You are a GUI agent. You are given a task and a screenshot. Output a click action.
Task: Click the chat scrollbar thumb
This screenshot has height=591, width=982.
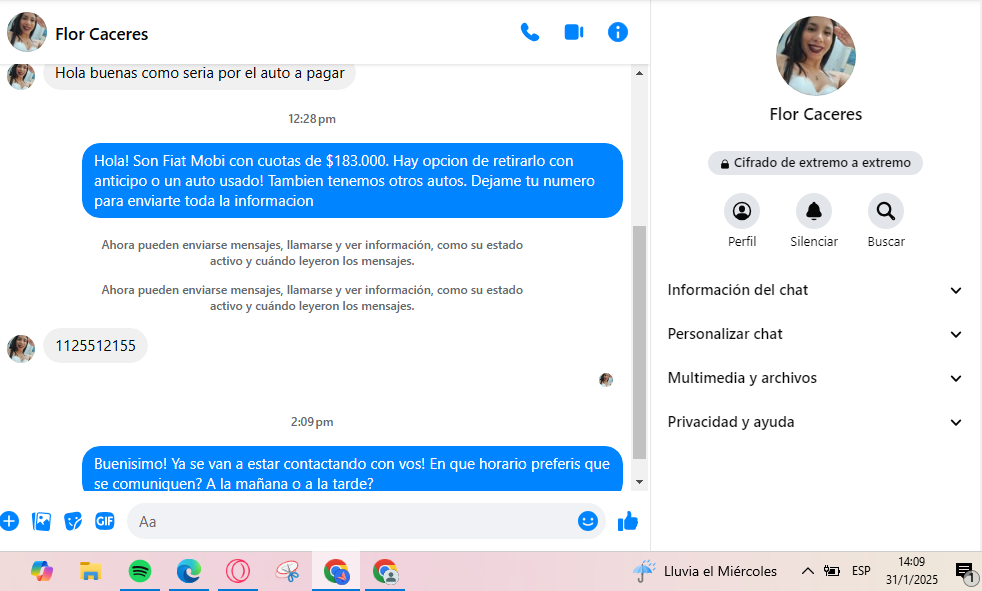tap(639, 342)
